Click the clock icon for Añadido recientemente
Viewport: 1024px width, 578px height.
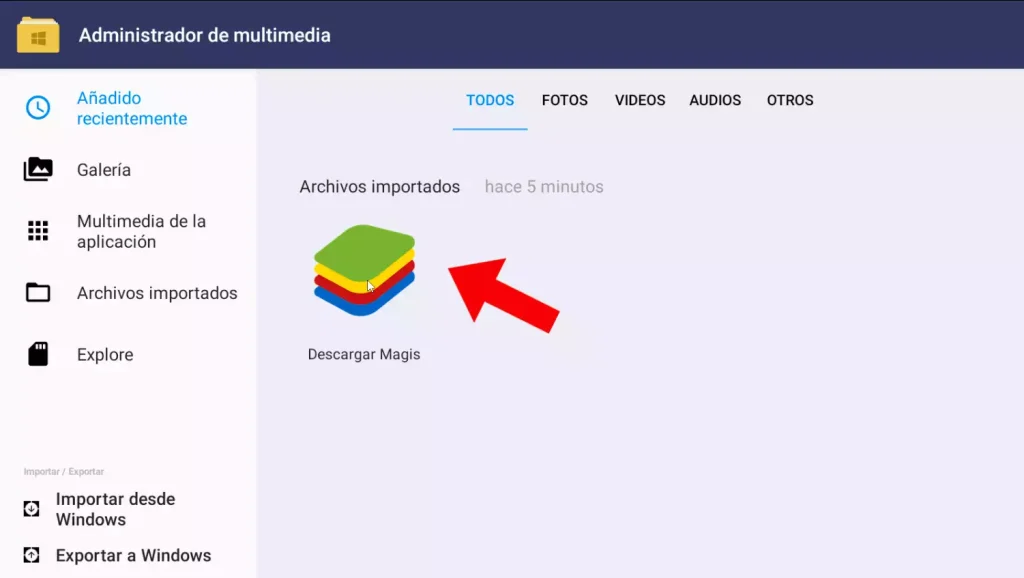38,108
